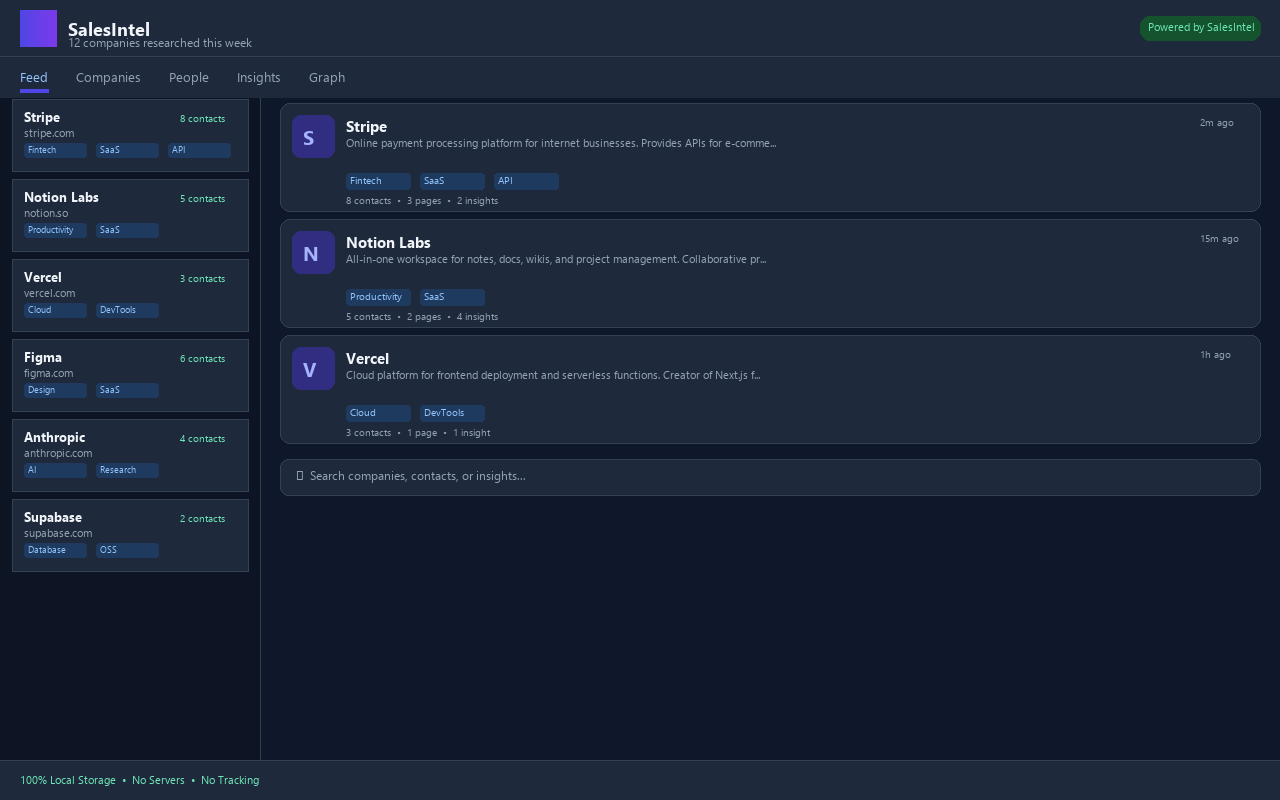
Task: Click sidebar Notion Labs Productivity tag
Action: [55, 230]
